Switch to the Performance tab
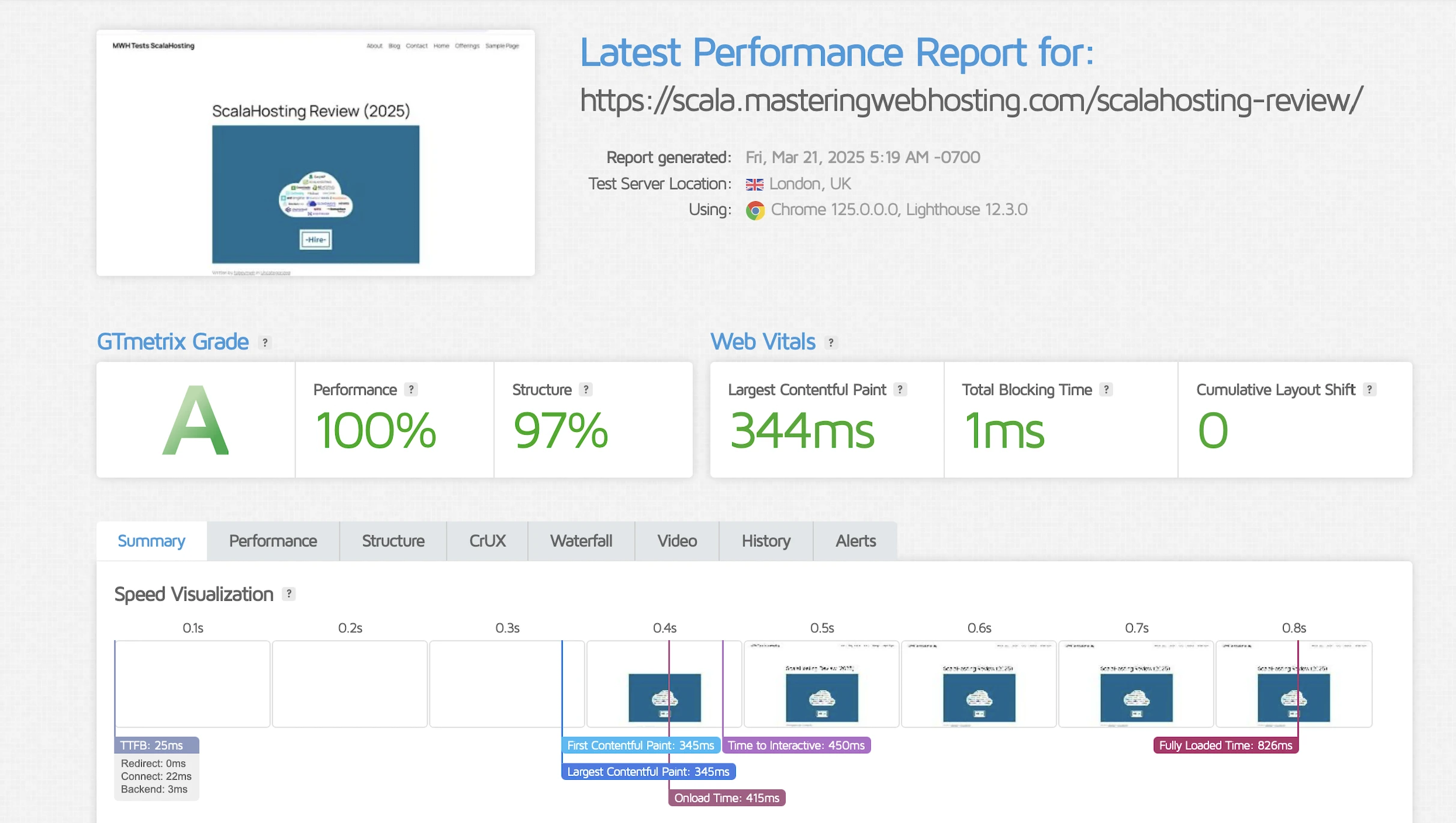 [273, 541]
